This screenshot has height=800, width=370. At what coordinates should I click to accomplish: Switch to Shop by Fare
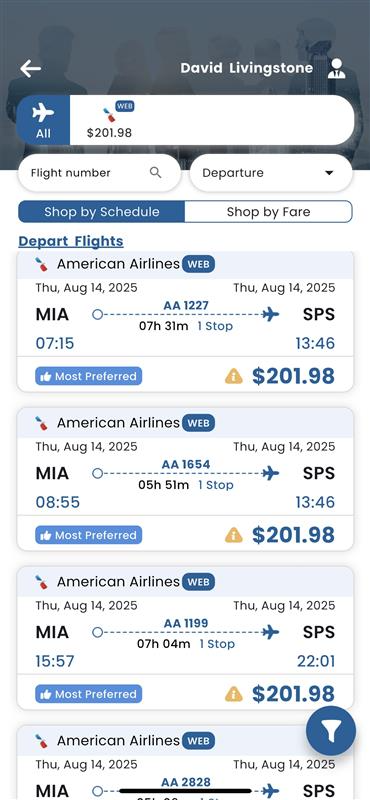click(x=268, y=212)
